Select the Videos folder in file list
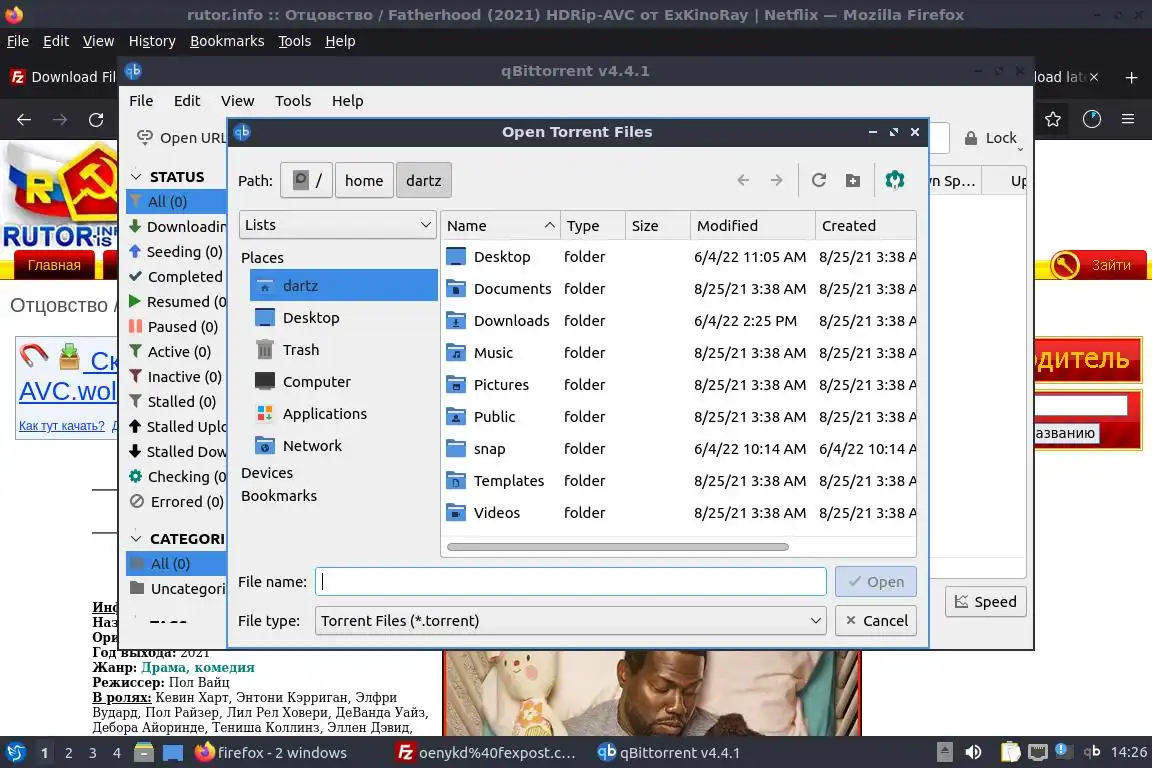 [x=497, y=512]
